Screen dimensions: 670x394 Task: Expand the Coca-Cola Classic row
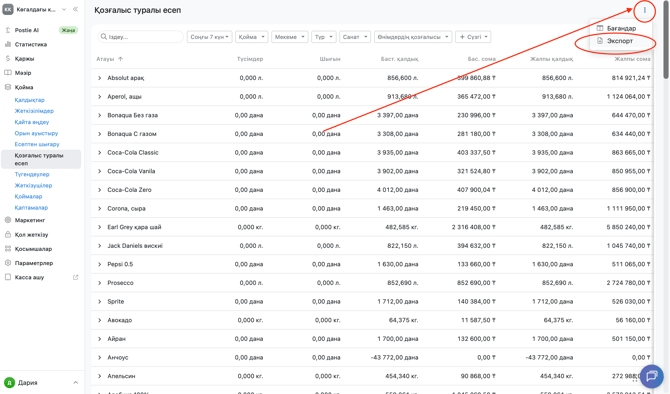pos(100,153)
